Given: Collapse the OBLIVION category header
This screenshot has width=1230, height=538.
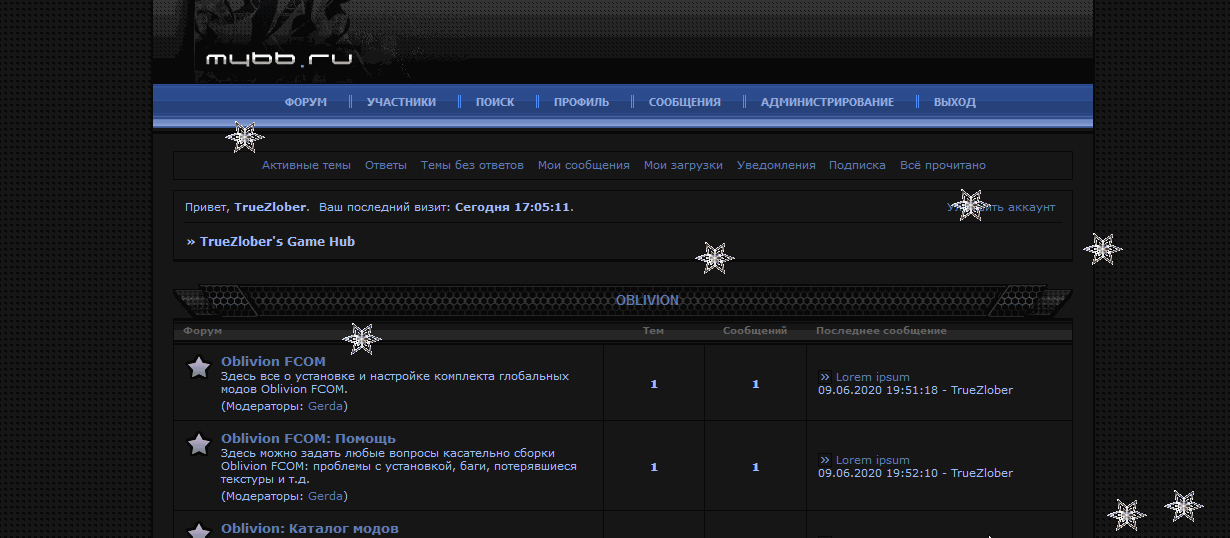Looking at the screenshot, I should pos(646,300).
